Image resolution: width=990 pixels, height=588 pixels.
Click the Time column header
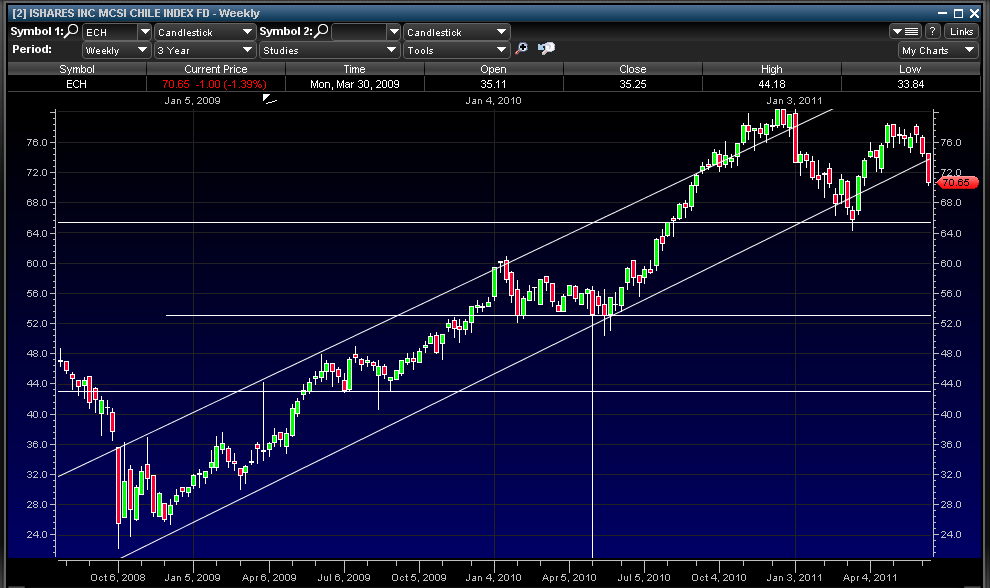(x=355, y=69)
